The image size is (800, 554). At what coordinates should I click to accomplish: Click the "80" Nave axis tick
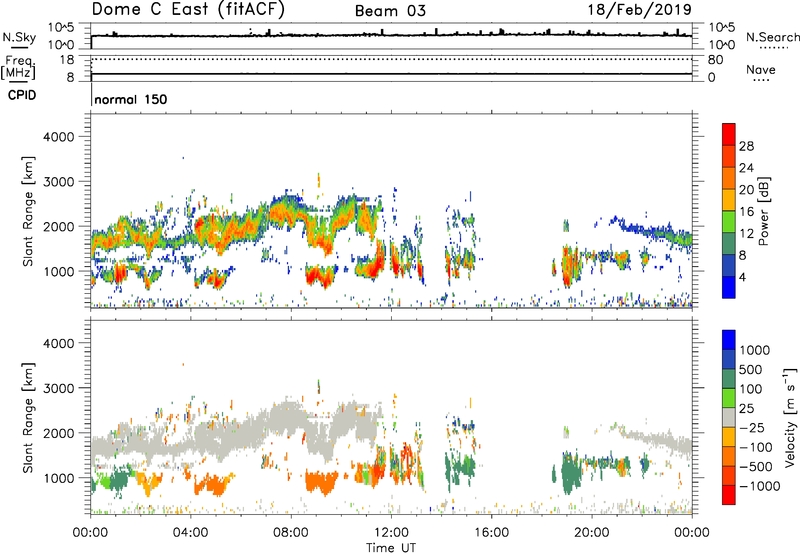point(715,60)
